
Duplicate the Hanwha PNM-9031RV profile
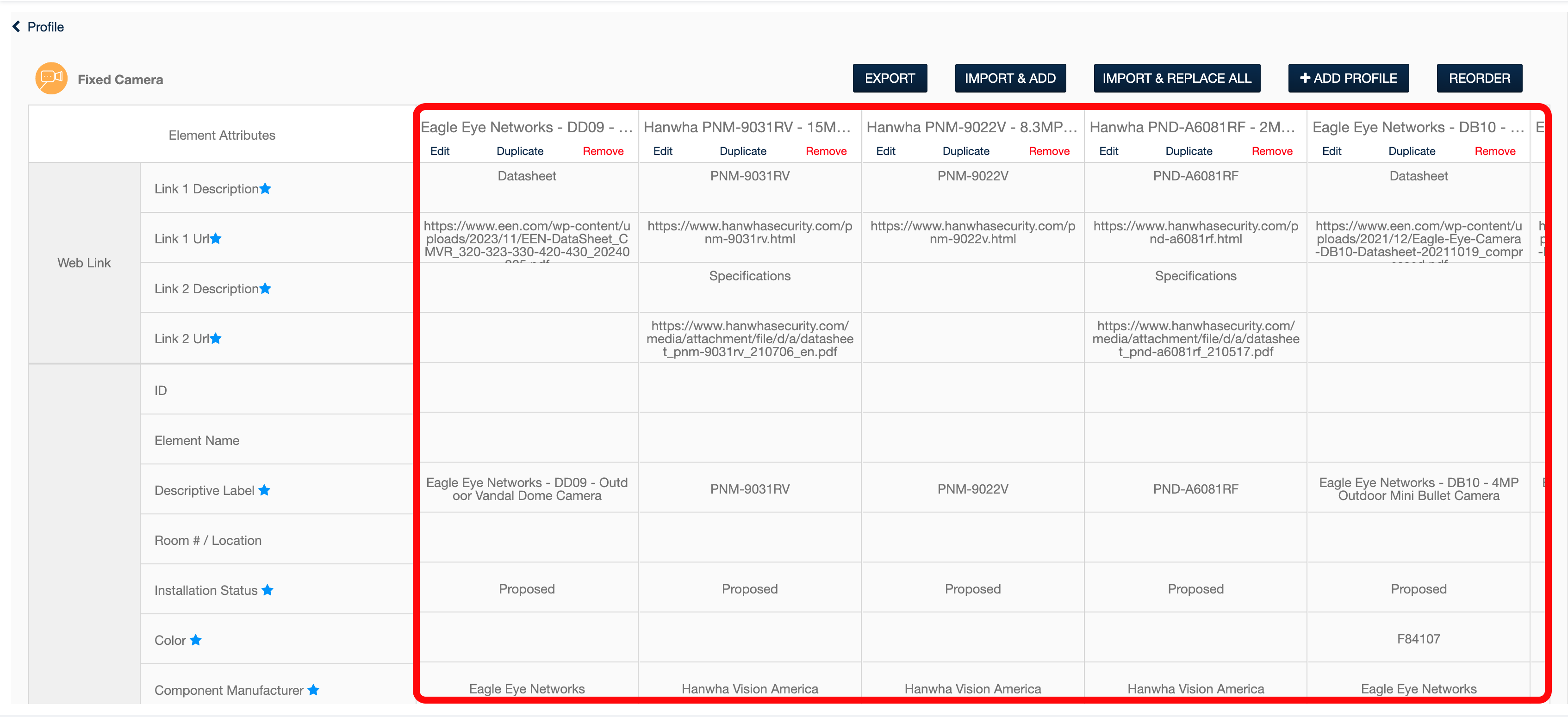tap(743, 151)
